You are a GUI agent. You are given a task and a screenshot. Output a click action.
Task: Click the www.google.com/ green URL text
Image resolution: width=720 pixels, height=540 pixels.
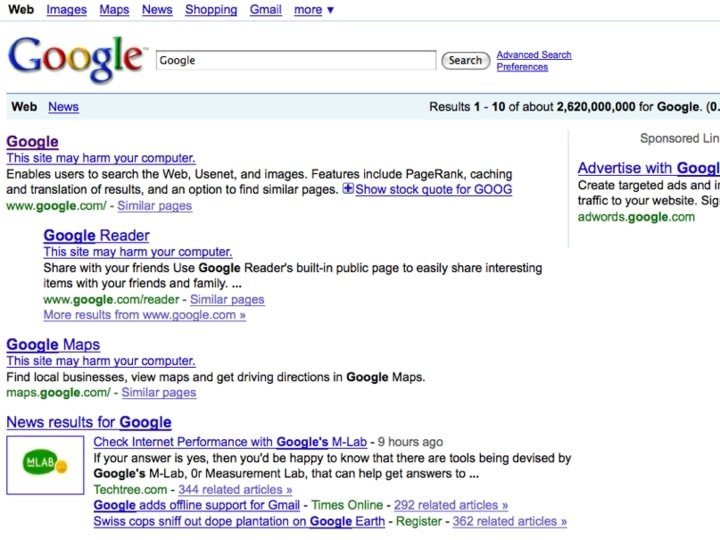56,206
